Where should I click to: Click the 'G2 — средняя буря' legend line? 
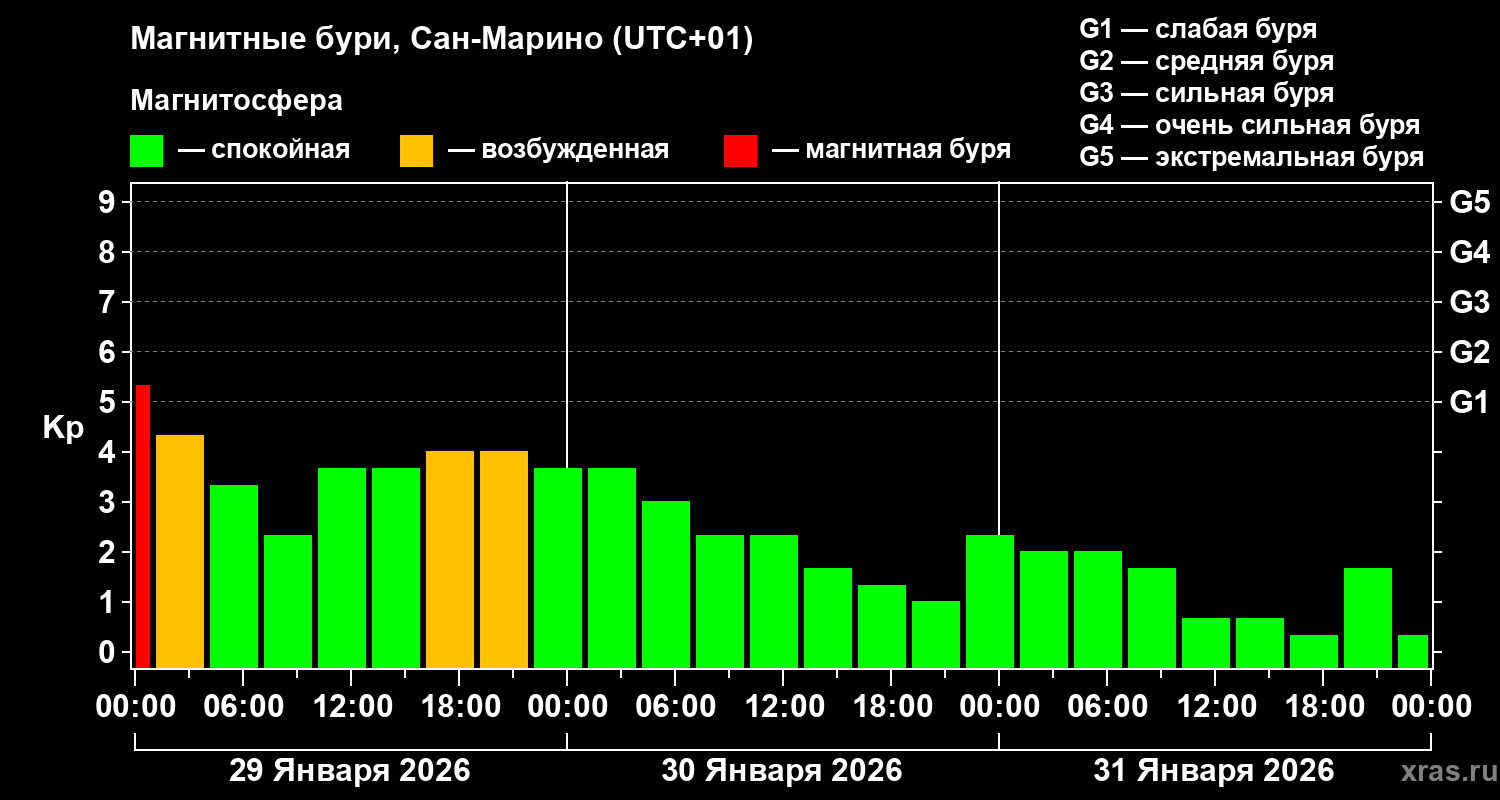click(1206, 61)
